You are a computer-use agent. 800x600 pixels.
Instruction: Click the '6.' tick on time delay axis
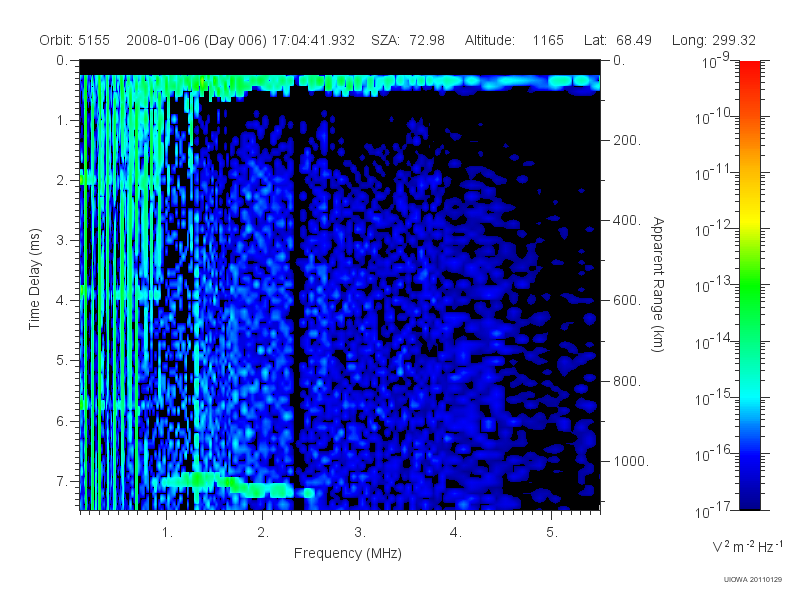click(62, 421)
